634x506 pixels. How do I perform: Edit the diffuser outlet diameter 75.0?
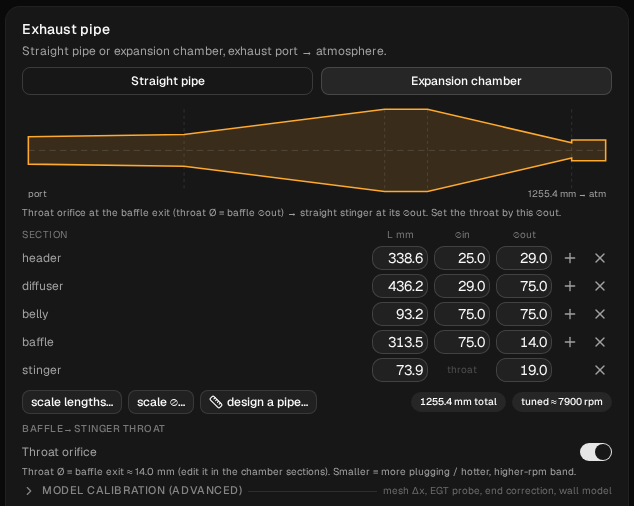524,286
